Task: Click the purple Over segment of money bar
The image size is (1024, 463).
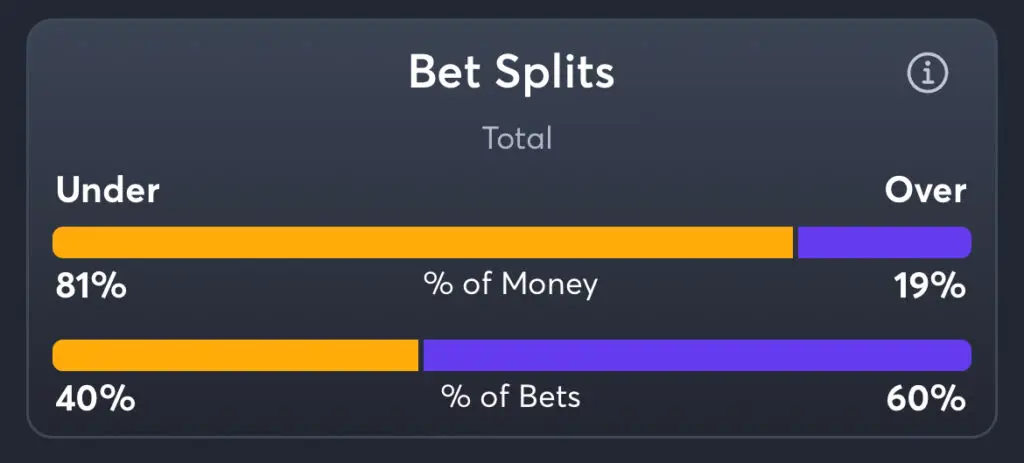Action: (x=884, y=242)
